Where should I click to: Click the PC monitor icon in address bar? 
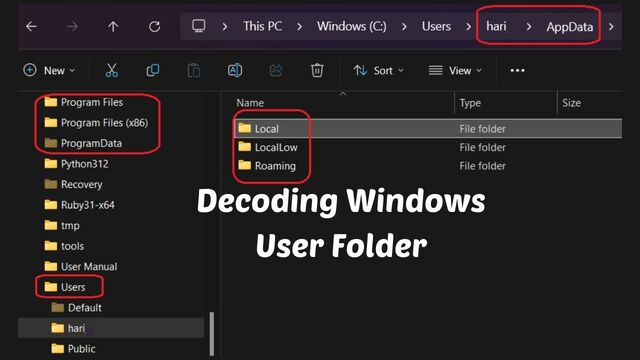(x=199, y=26)
